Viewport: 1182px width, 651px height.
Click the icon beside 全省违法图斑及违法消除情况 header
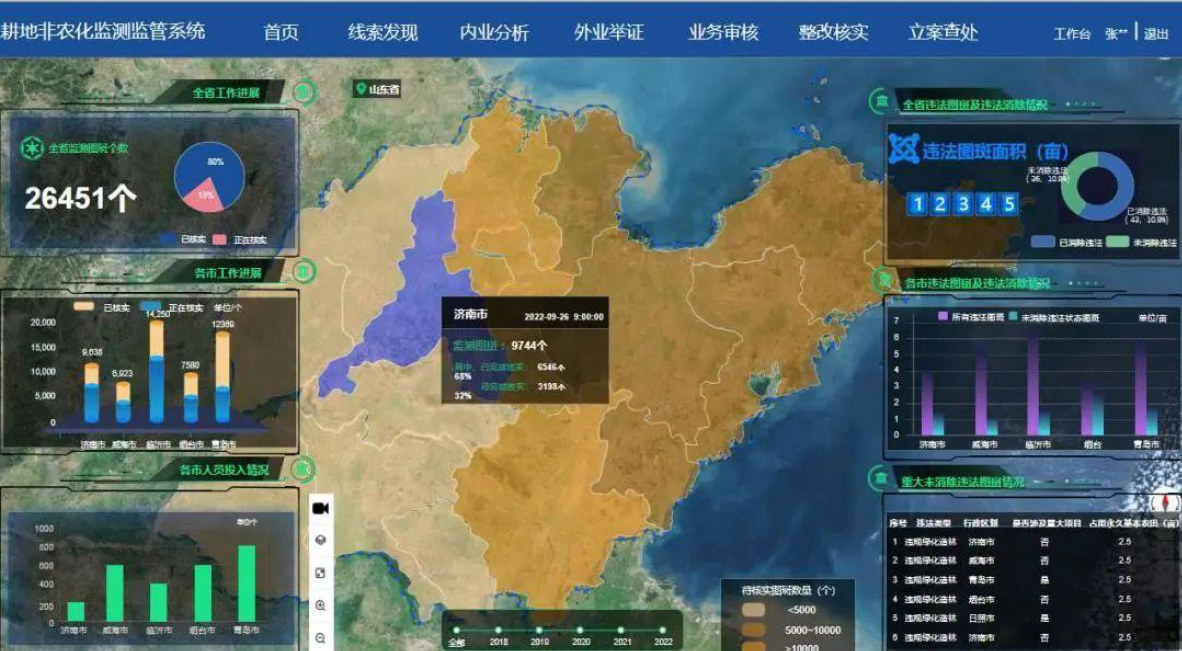pyautogui.click(x=880, y=100)
